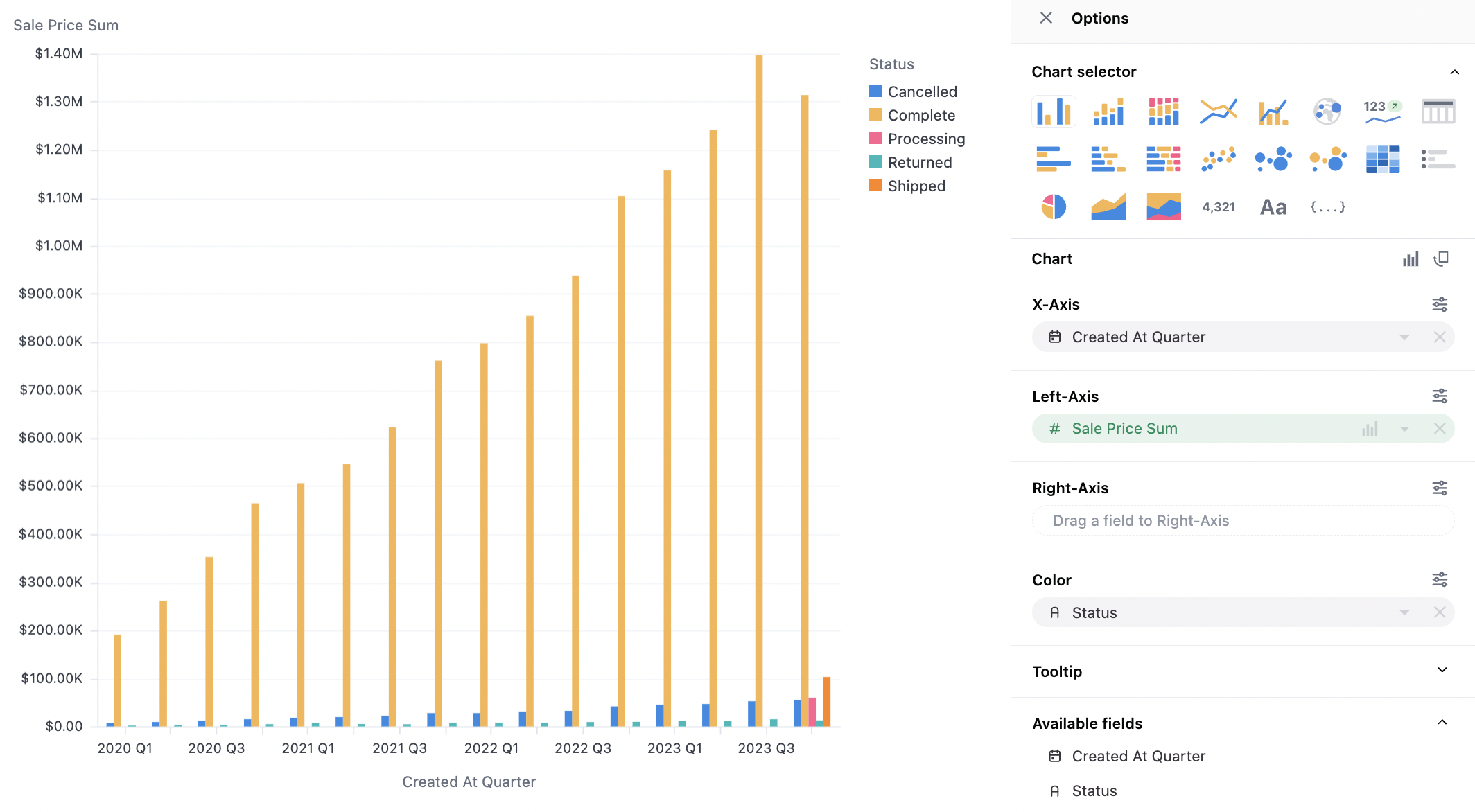1475x812 pixels.
Task: Close the Options panel
Action: 1046,18
